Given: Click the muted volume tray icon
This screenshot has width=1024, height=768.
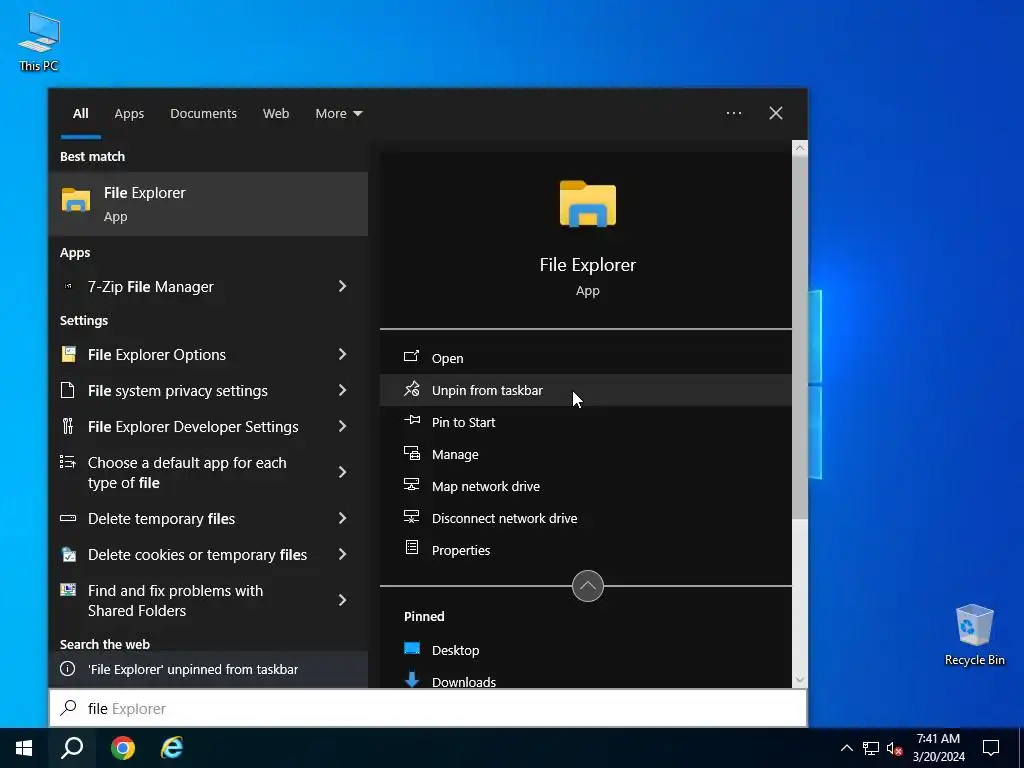Looking at the screenshot, I should click(894, 748).
